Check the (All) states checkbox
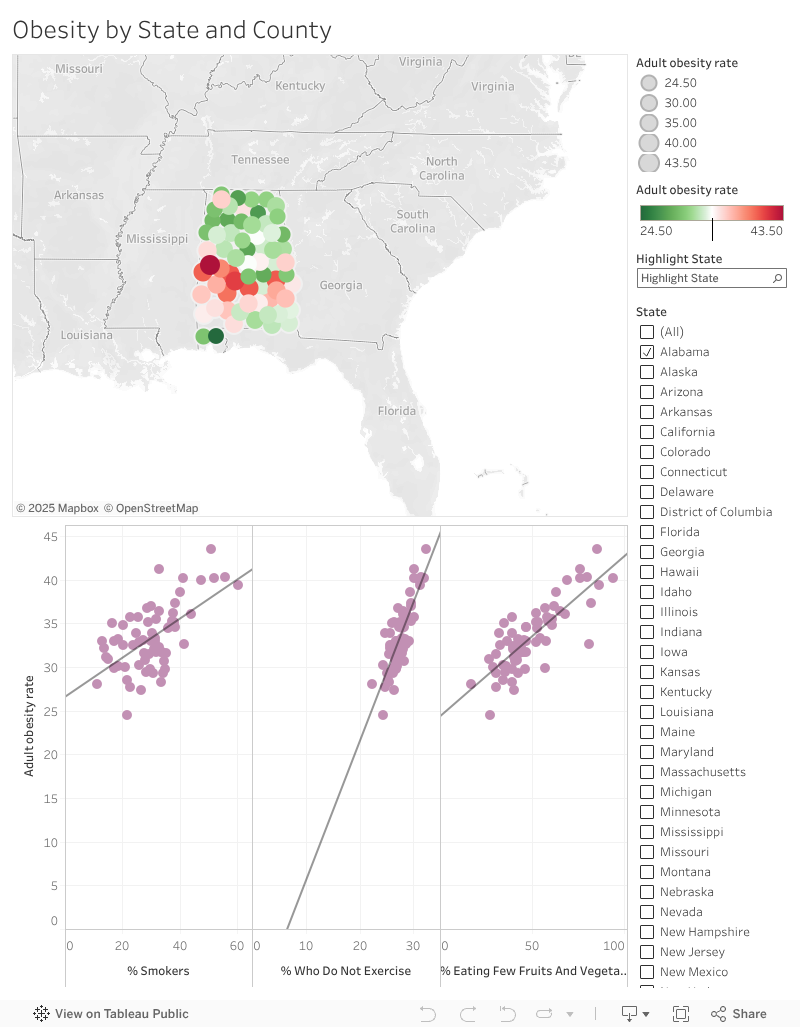Viewport: 800px width, 1027px height. pyautogui.click(x=647, y=332)
